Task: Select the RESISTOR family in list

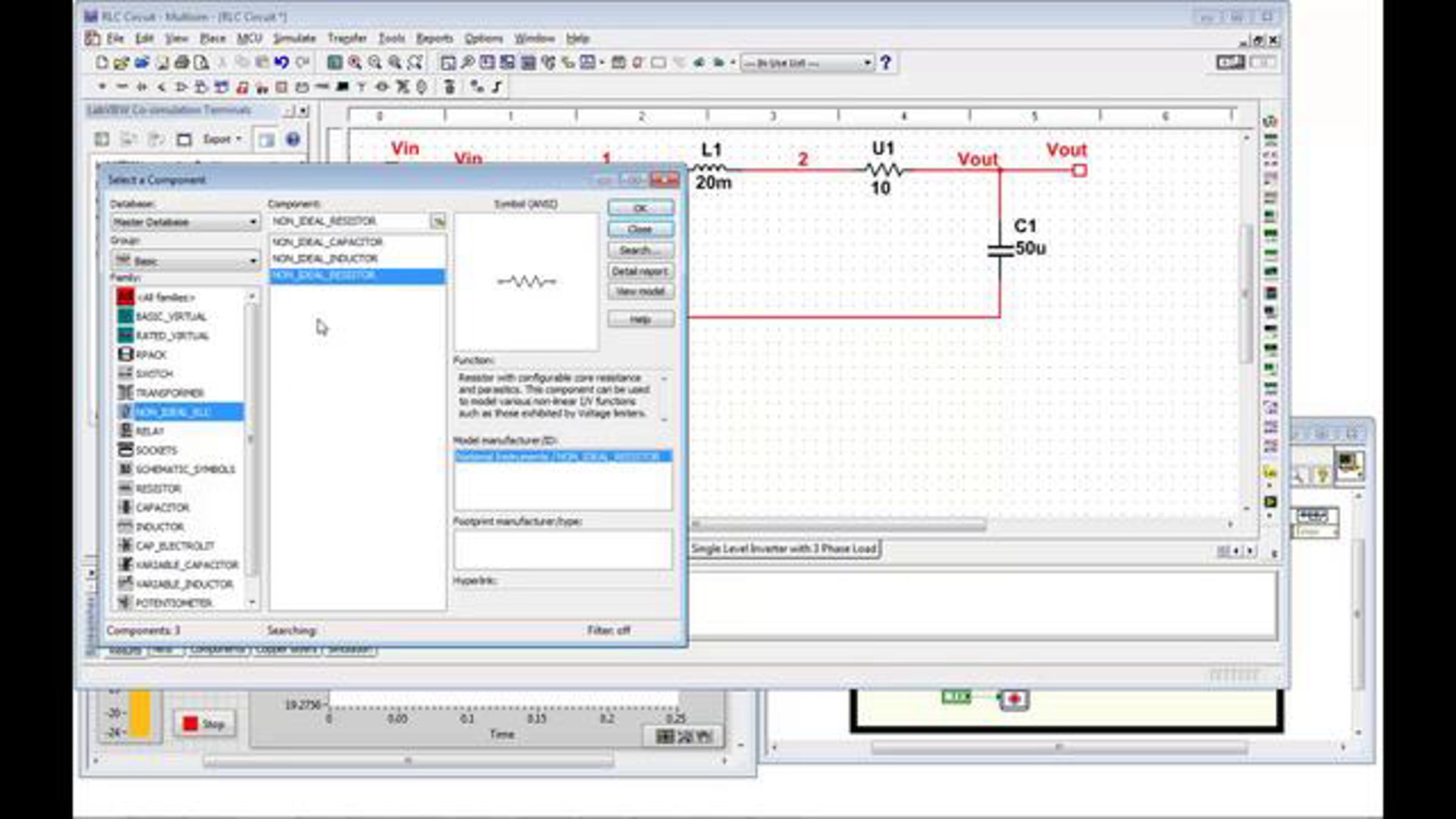Action: [x=158, y=488]
